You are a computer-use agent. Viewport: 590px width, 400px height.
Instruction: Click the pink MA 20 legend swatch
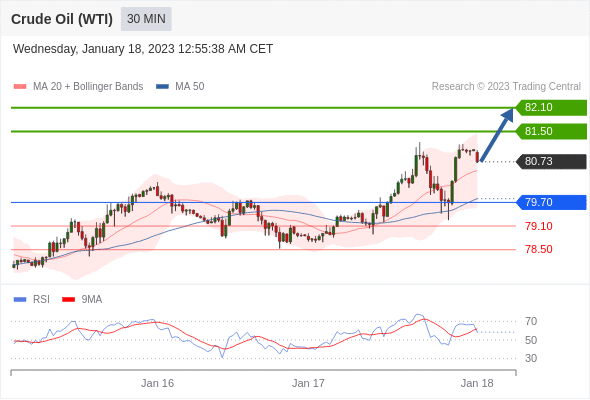click(x=20, y=87)
